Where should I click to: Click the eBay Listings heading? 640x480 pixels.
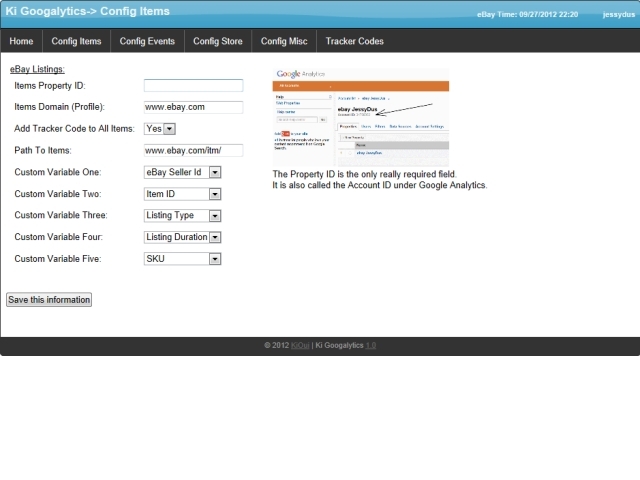point(37,69)
